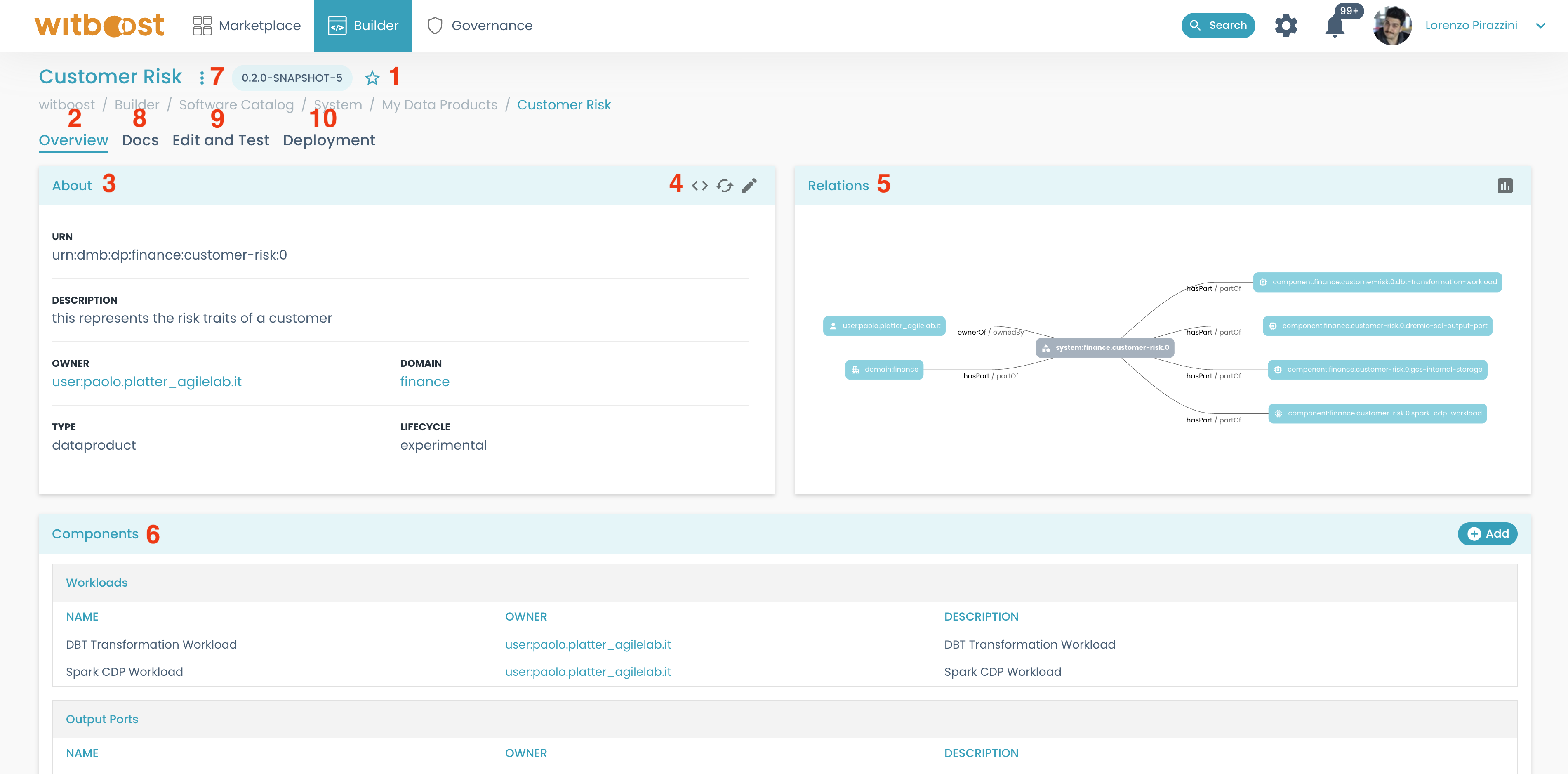The image size is (1568, 774).
Task: Switch to the Docs tab
Action: click(x=140, y=140)
